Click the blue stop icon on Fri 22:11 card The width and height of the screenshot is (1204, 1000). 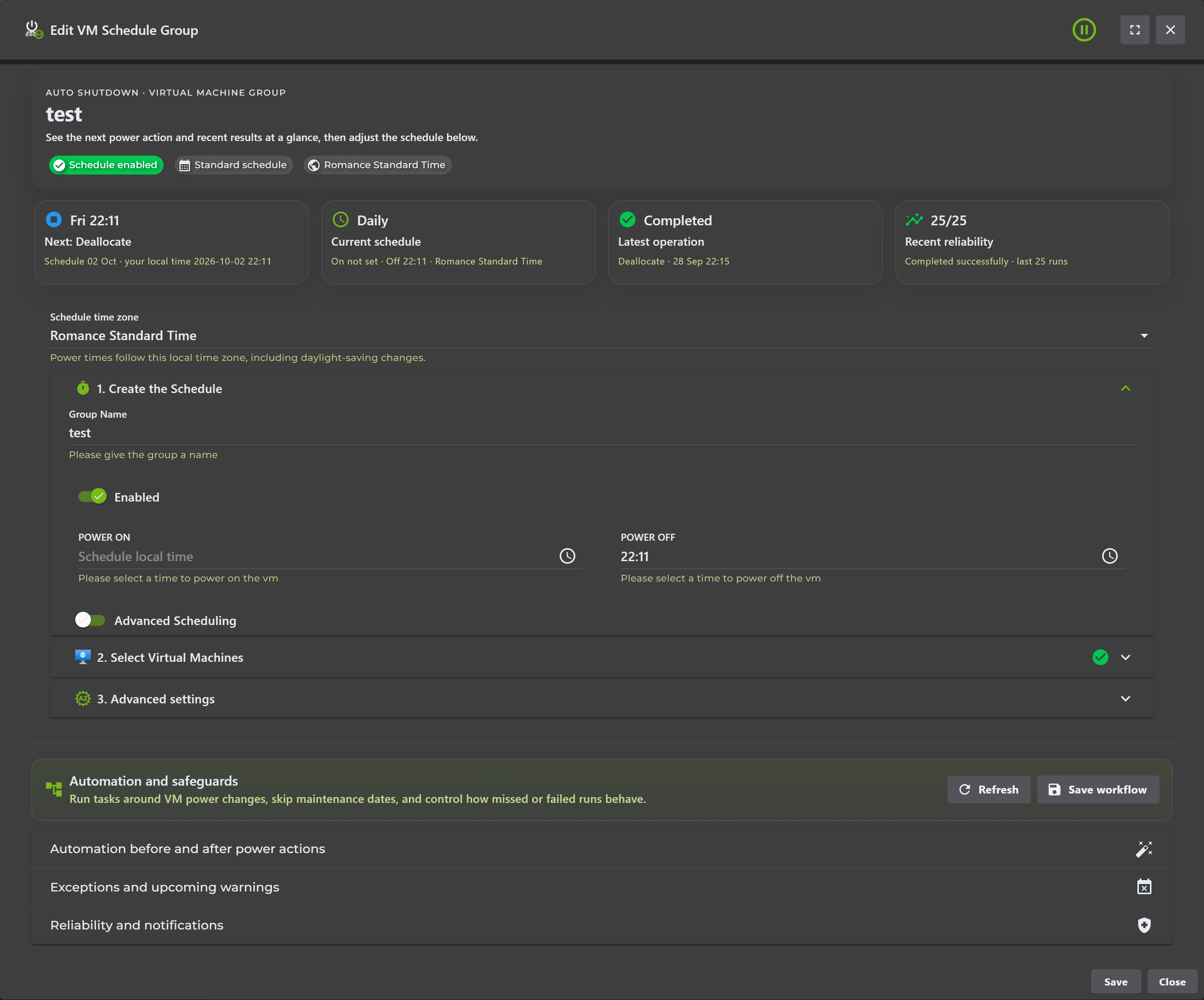tap(53, 219)
